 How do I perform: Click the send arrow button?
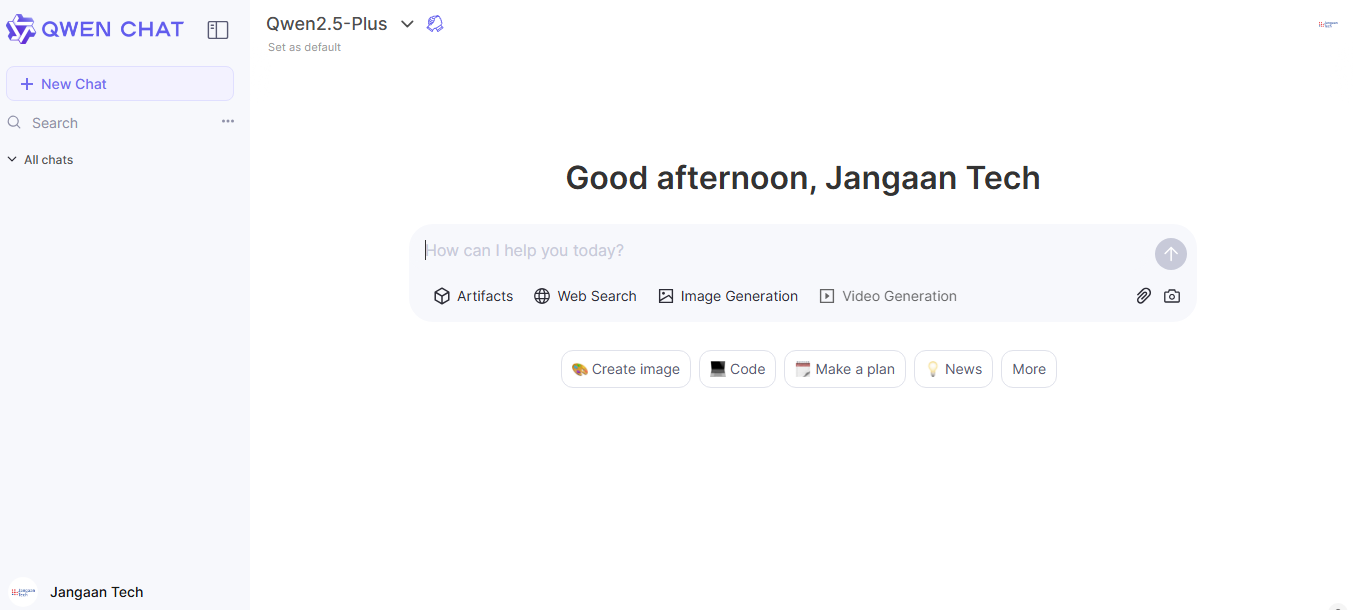point(1171,254)
